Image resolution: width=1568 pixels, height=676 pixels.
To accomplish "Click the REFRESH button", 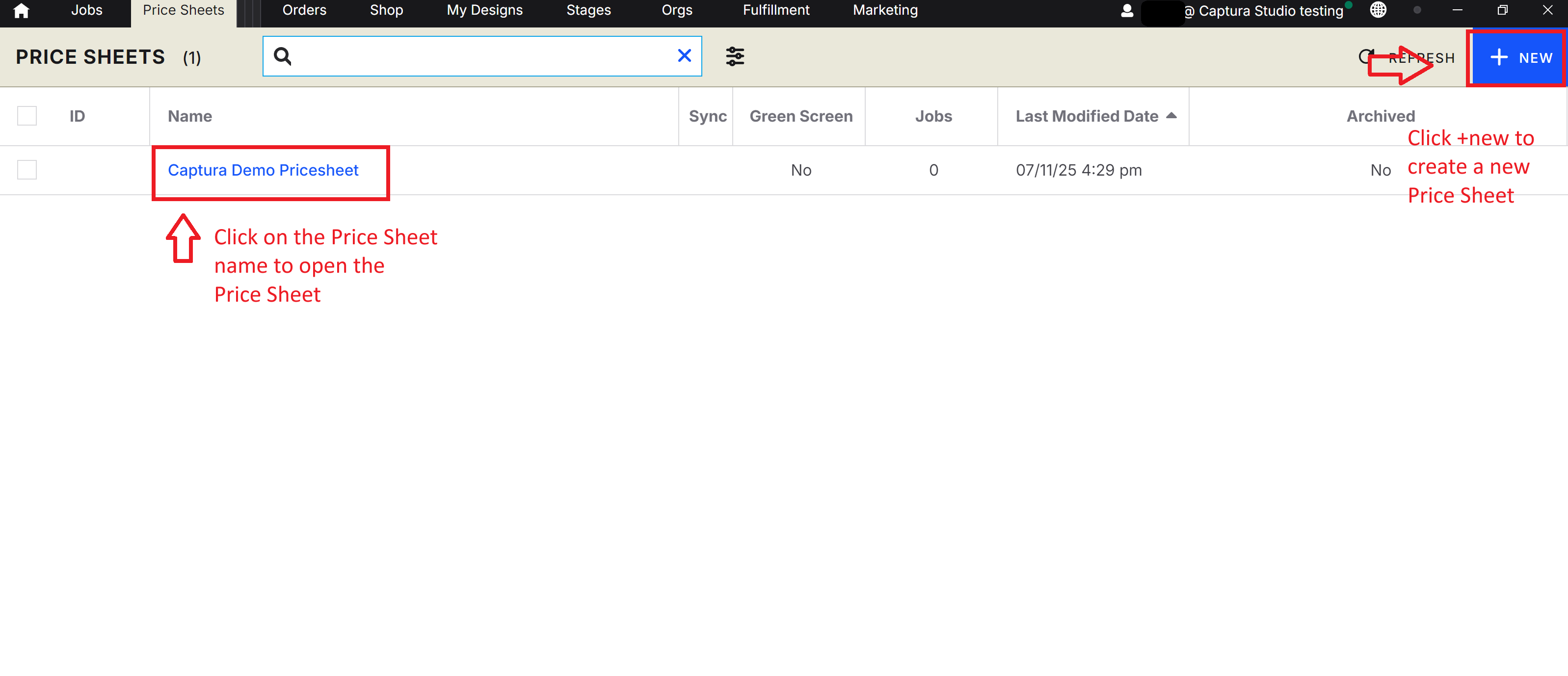I will 1408,58.
